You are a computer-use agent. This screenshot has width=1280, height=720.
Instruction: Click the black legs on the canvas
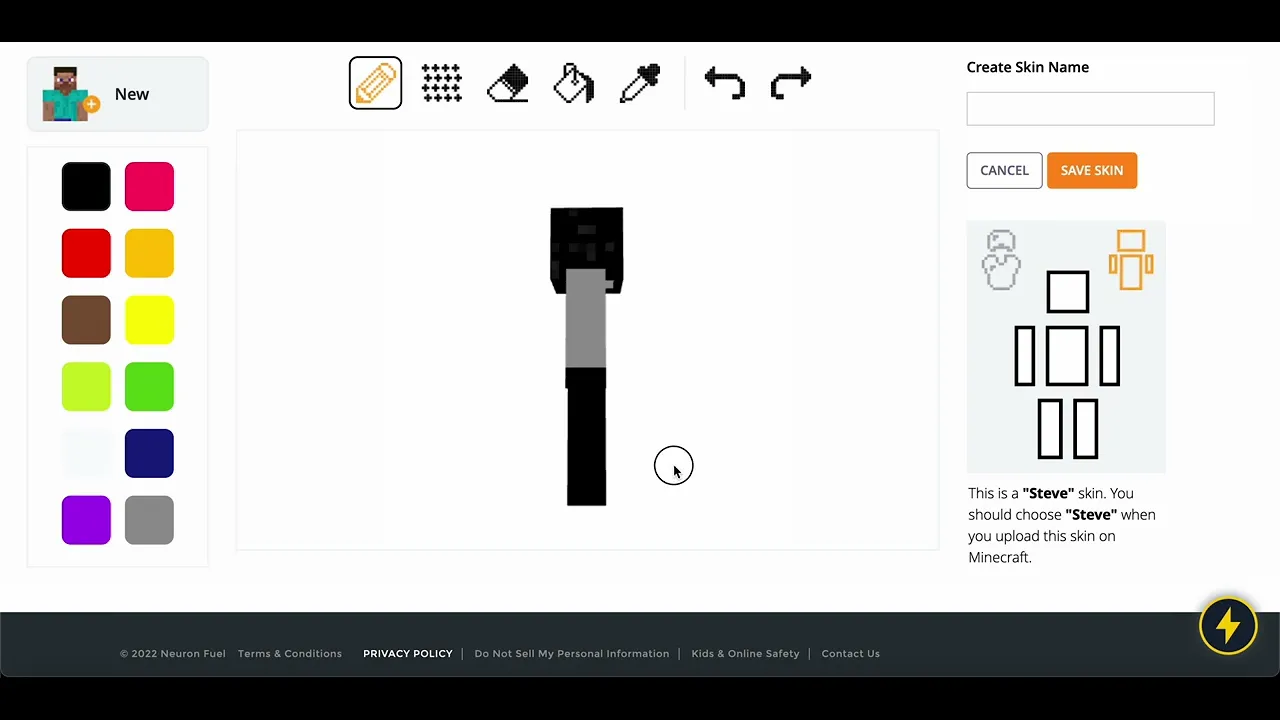(586, 437)
